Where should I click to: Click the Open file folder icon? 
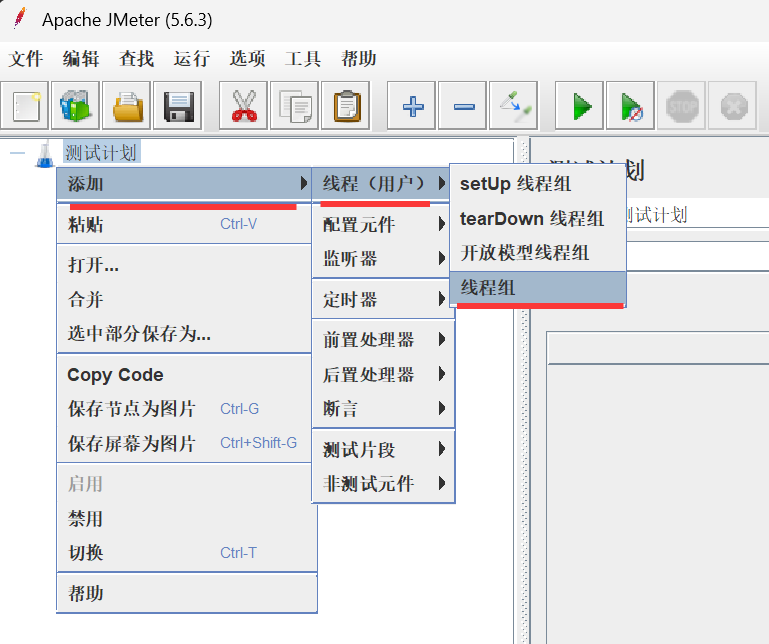[127, 106]
